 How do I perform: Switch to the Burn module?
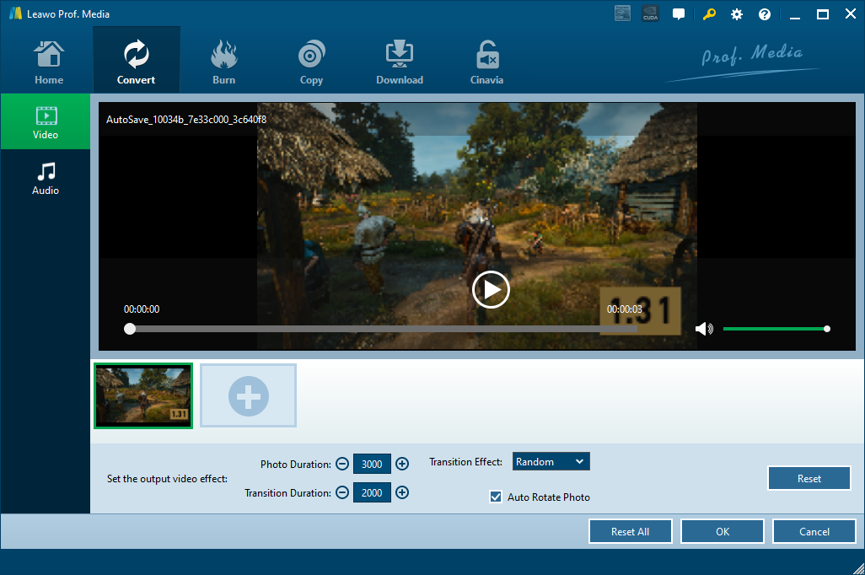point(223,61)
